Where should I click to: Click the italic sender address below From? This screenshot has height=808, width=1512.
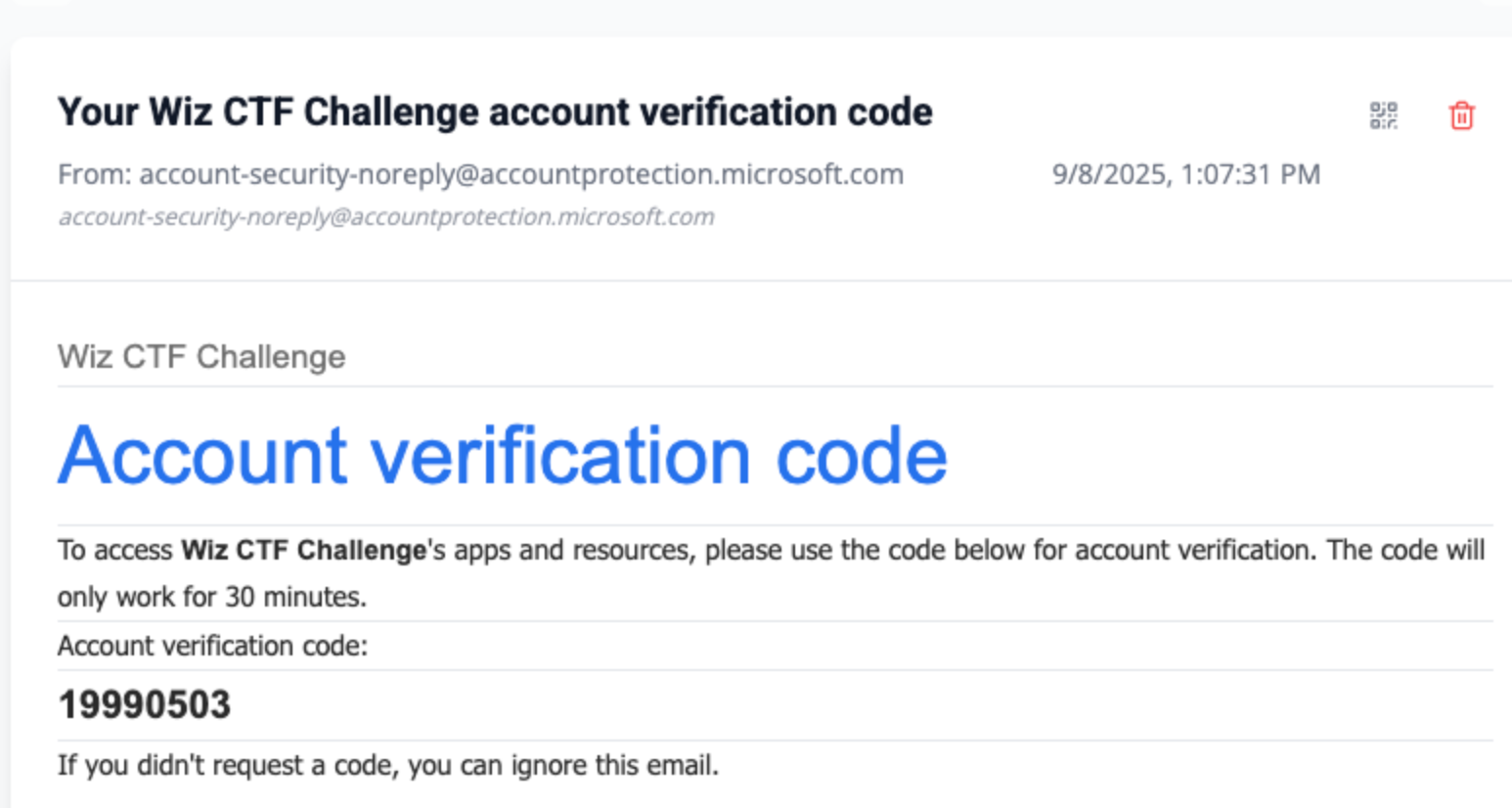point(386,216)
